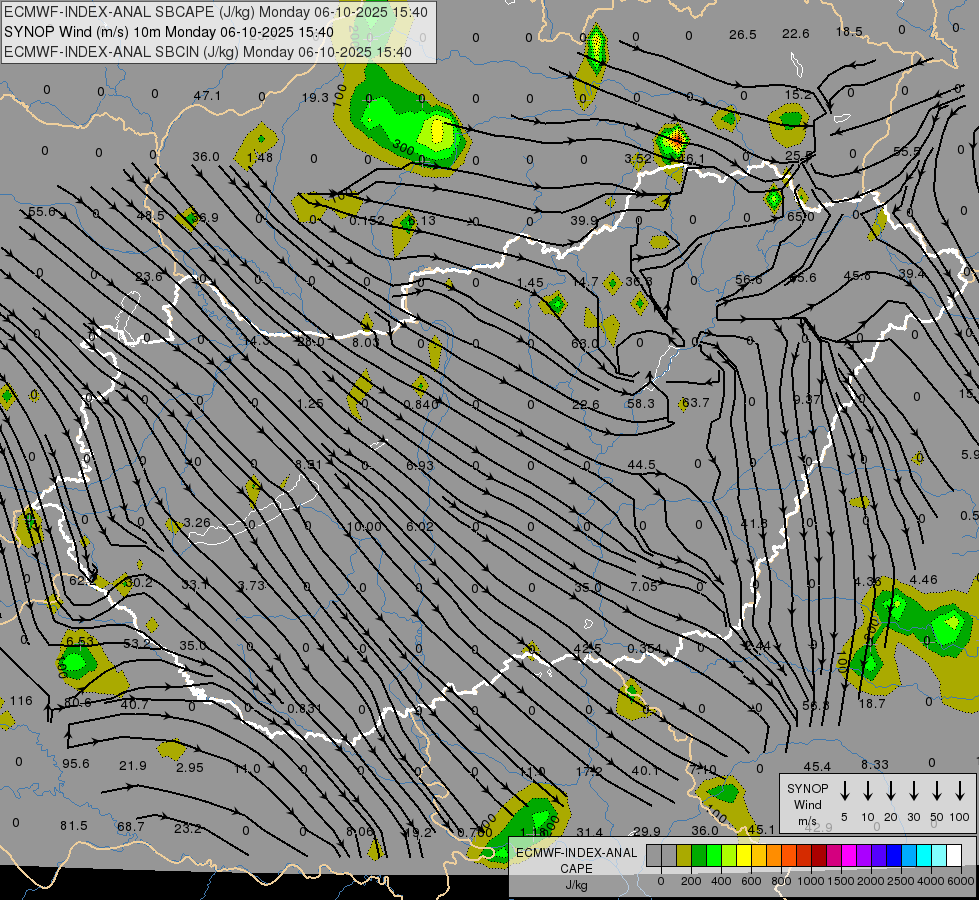This screenshot has width=979, height=900.
Task: Click the 31.4 value on the map
Action: click(589, 833)
